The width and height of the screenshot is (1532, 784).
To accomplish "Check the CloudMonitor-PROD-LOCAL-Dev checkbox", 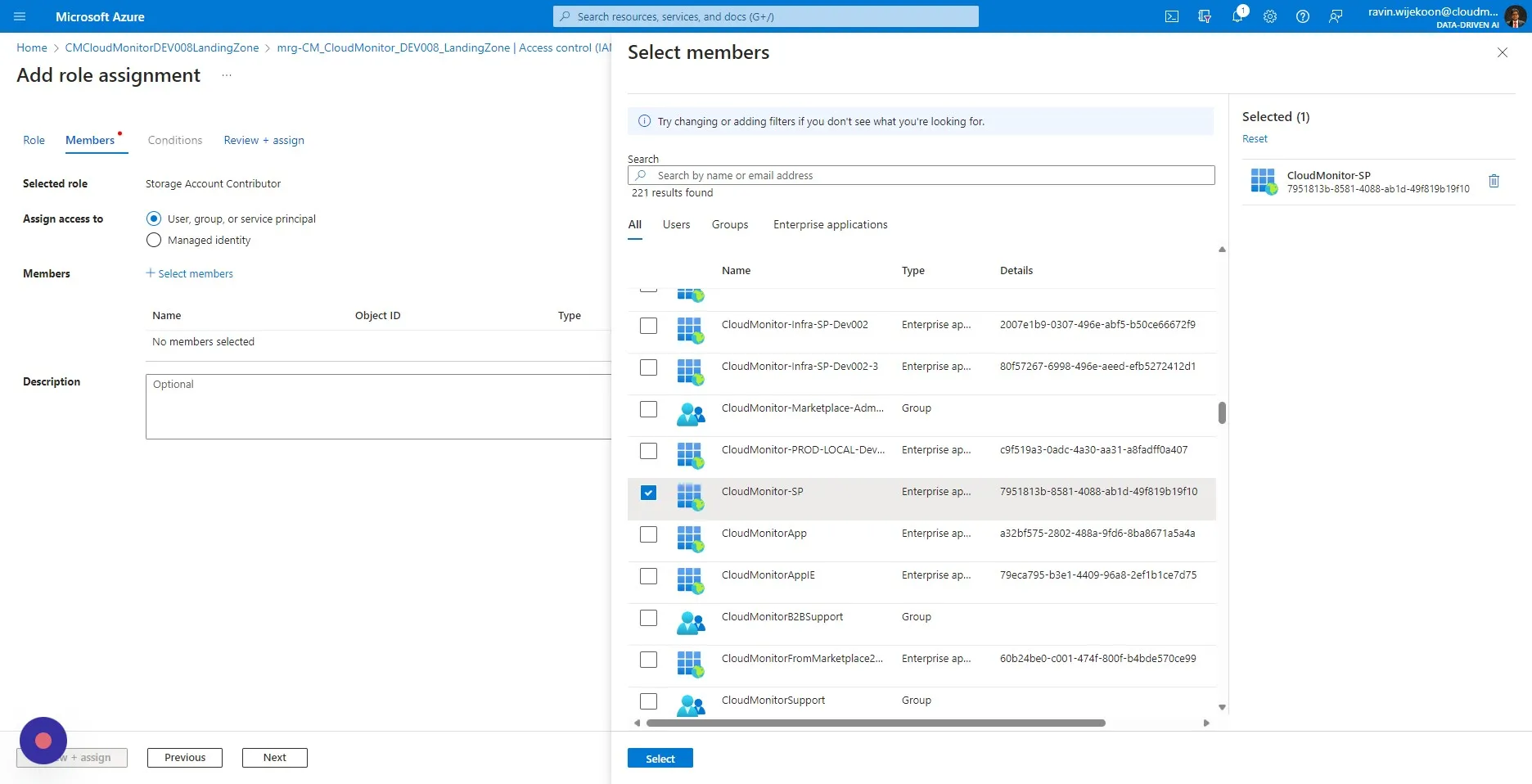I will (x=648, y=451).
